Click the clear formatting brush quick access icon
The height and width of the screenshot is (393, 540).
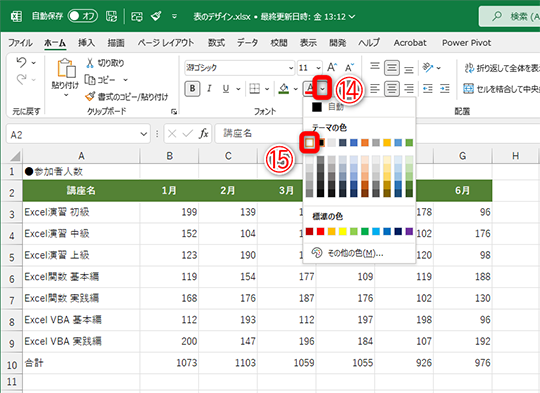pos(156,16)
